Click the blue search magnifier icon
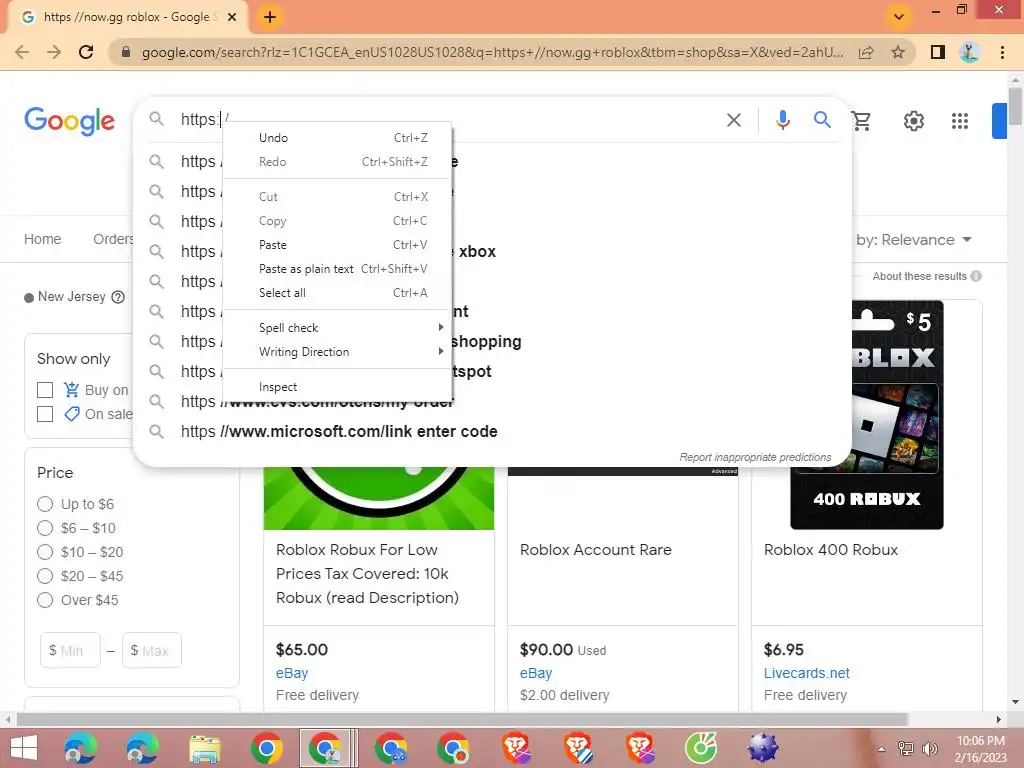Viewport: 1024px width, 768px height. (x=822, y=120)
